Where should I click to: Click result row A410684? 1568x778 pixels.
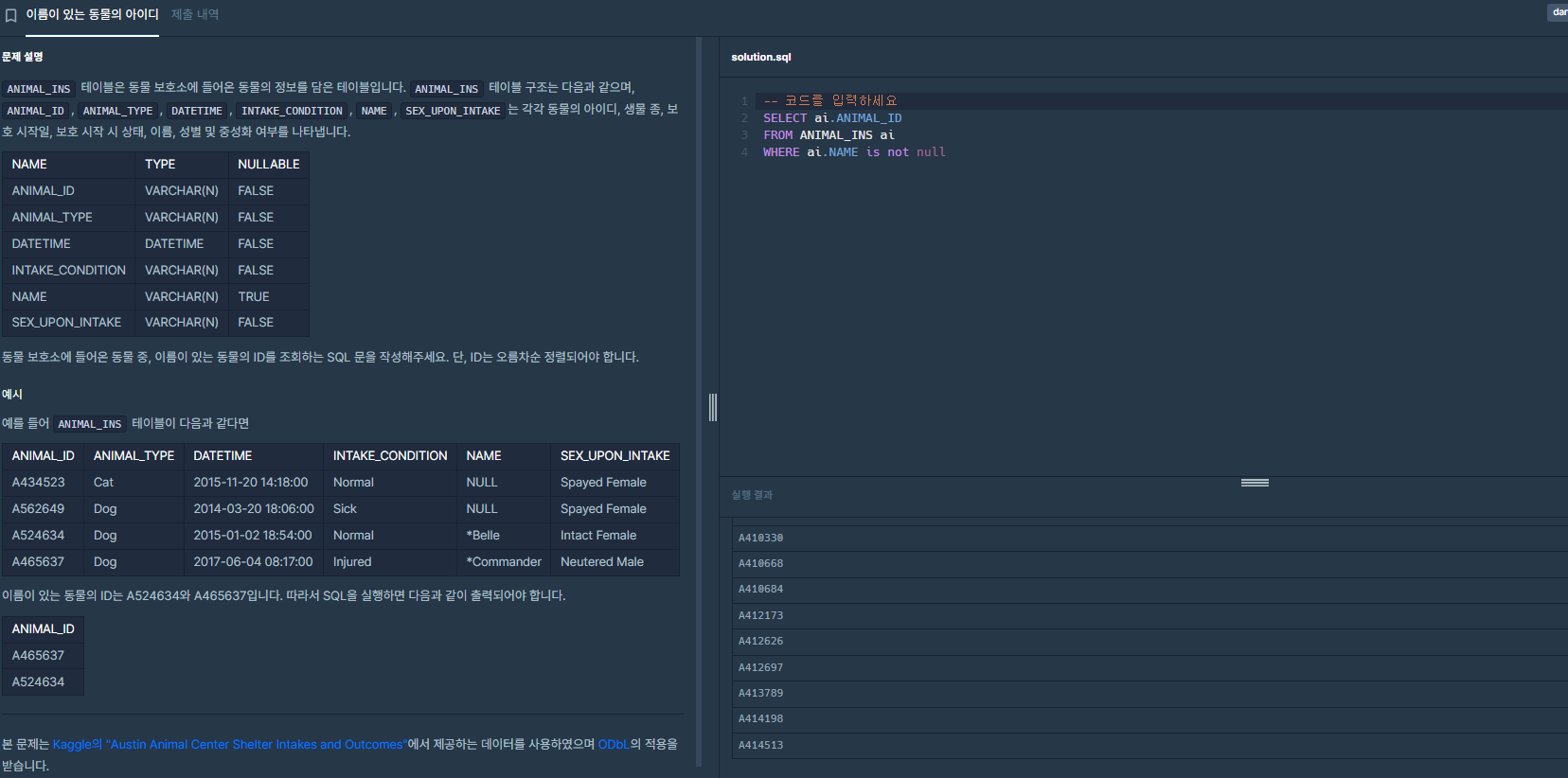click(1149, 590)
